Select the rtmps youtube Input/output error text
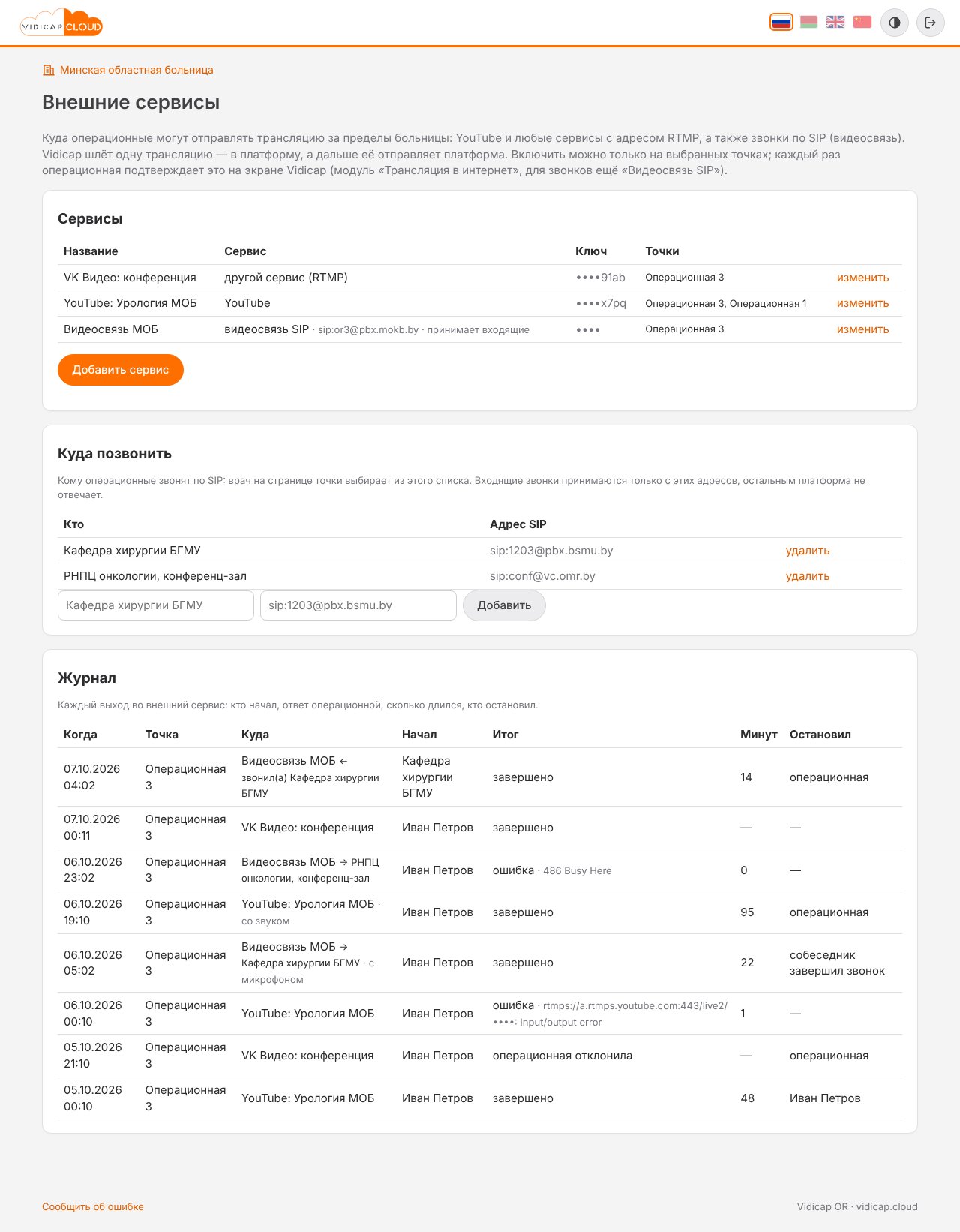Viewport: 960px width, 1232px height. [x=610, y=1014]
